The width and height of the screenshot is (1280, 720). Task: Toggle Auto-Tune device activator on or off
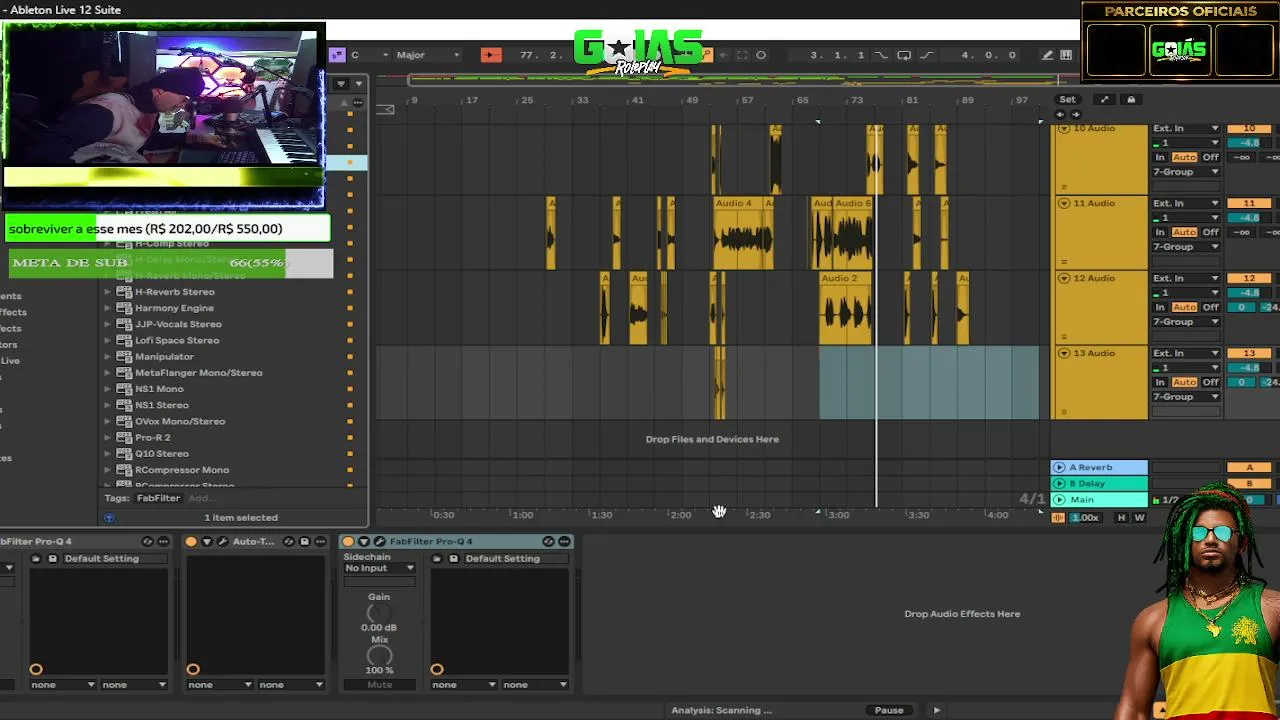(x=191, y=541)
